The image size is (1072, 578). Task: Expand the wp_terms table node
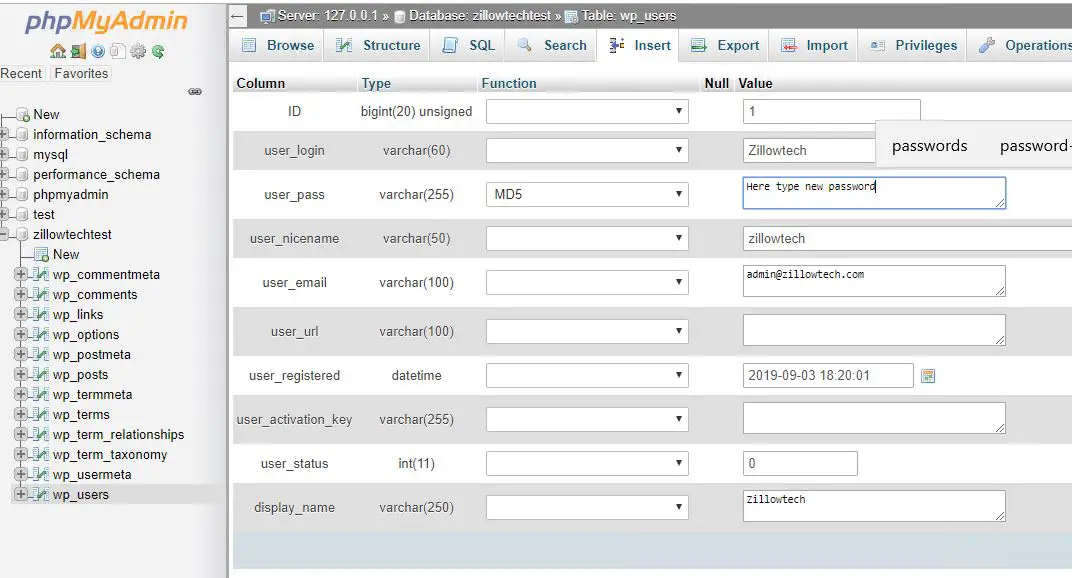point(21,414)
